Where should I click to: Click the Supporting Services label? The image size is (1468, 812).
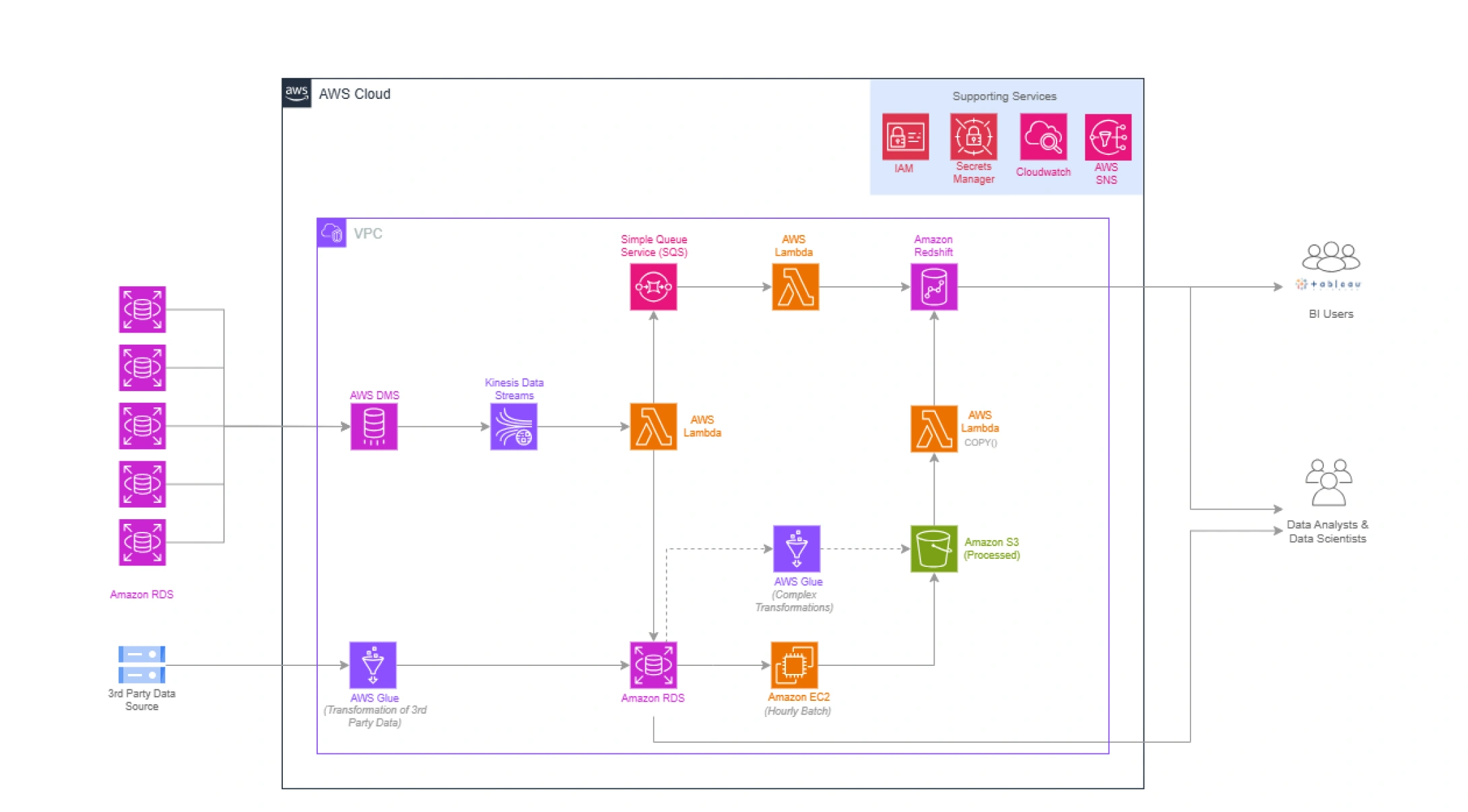(x=1003, y=96)
